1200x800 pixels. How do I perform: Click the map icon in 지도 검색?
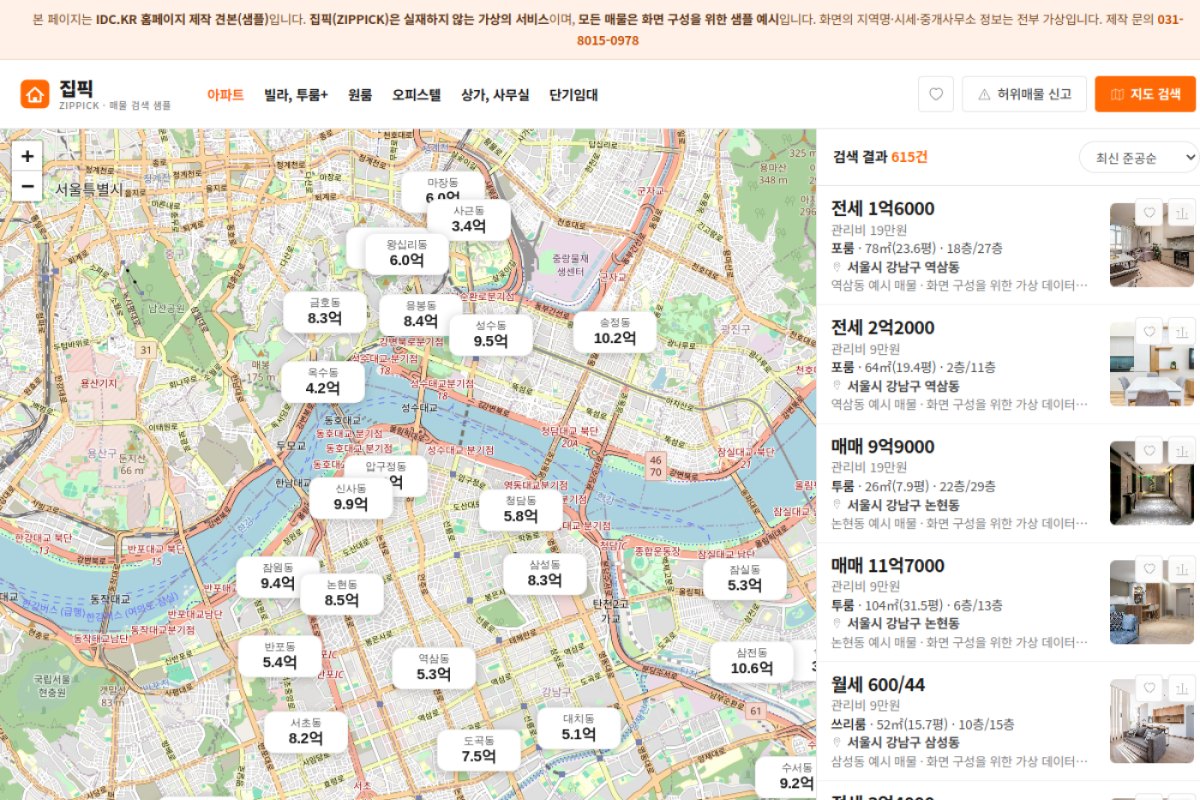pos(1117,94)
